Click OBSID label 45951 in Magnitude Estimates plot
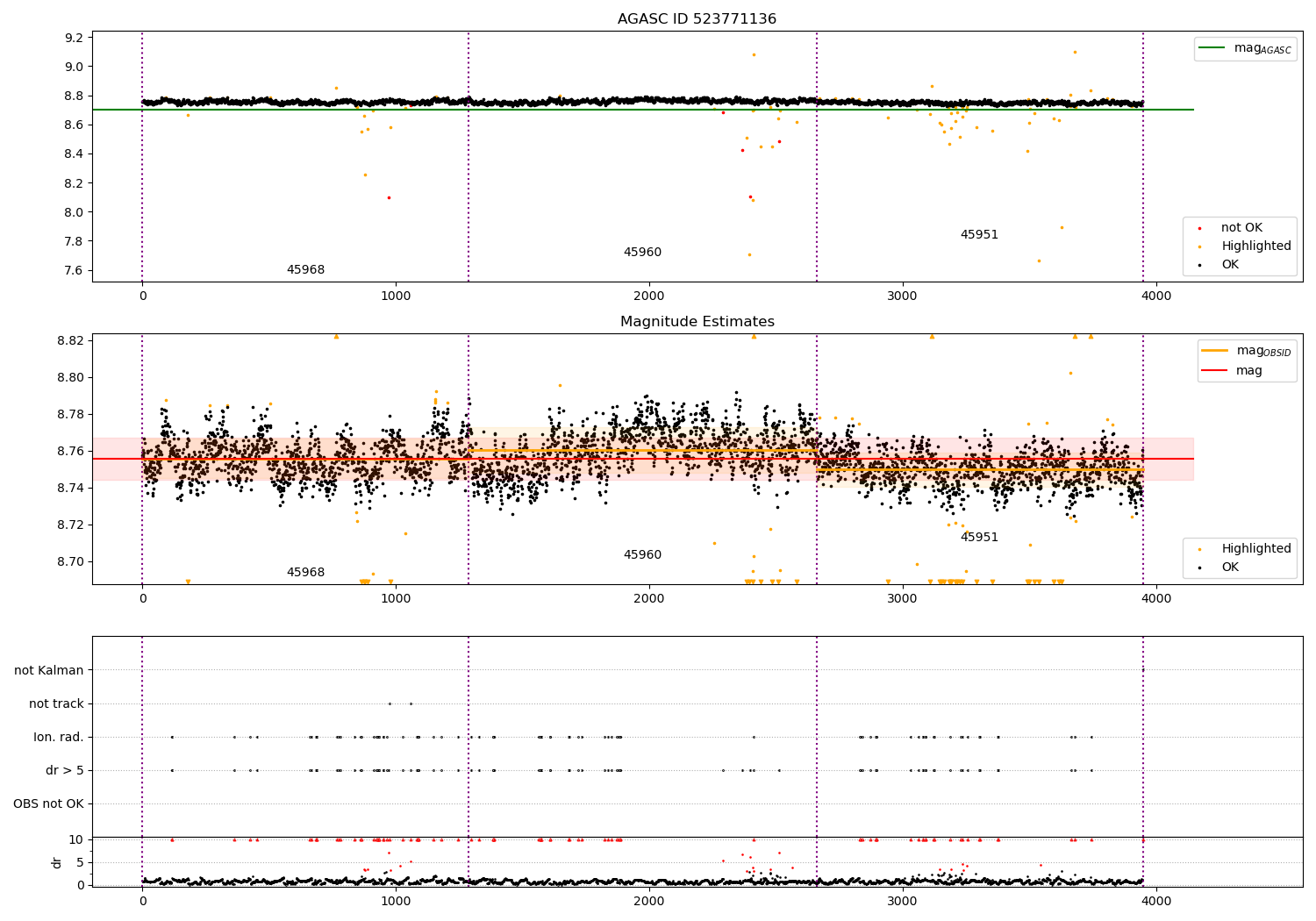This screenshot has height=921, width=1316. click(979, 538)
